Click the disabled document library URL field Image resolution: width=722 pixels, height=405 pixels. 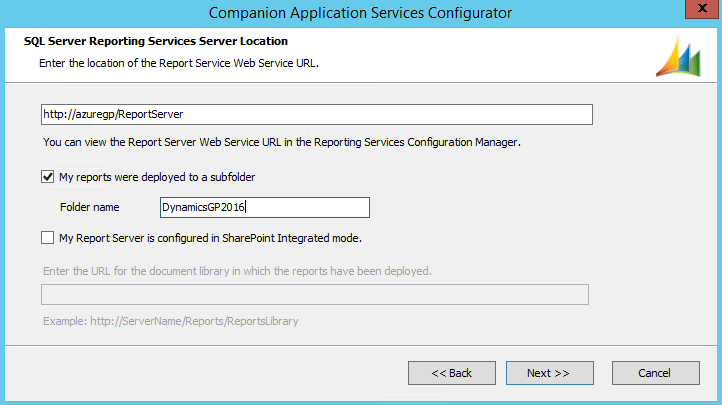pos(314,294)
